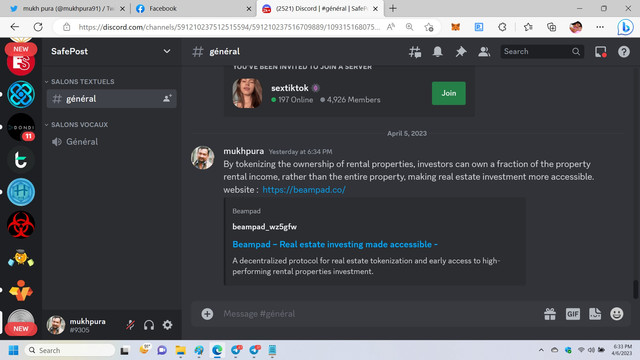Open the Nitro gift icon
Screen dimensions: 640x360
550,313
